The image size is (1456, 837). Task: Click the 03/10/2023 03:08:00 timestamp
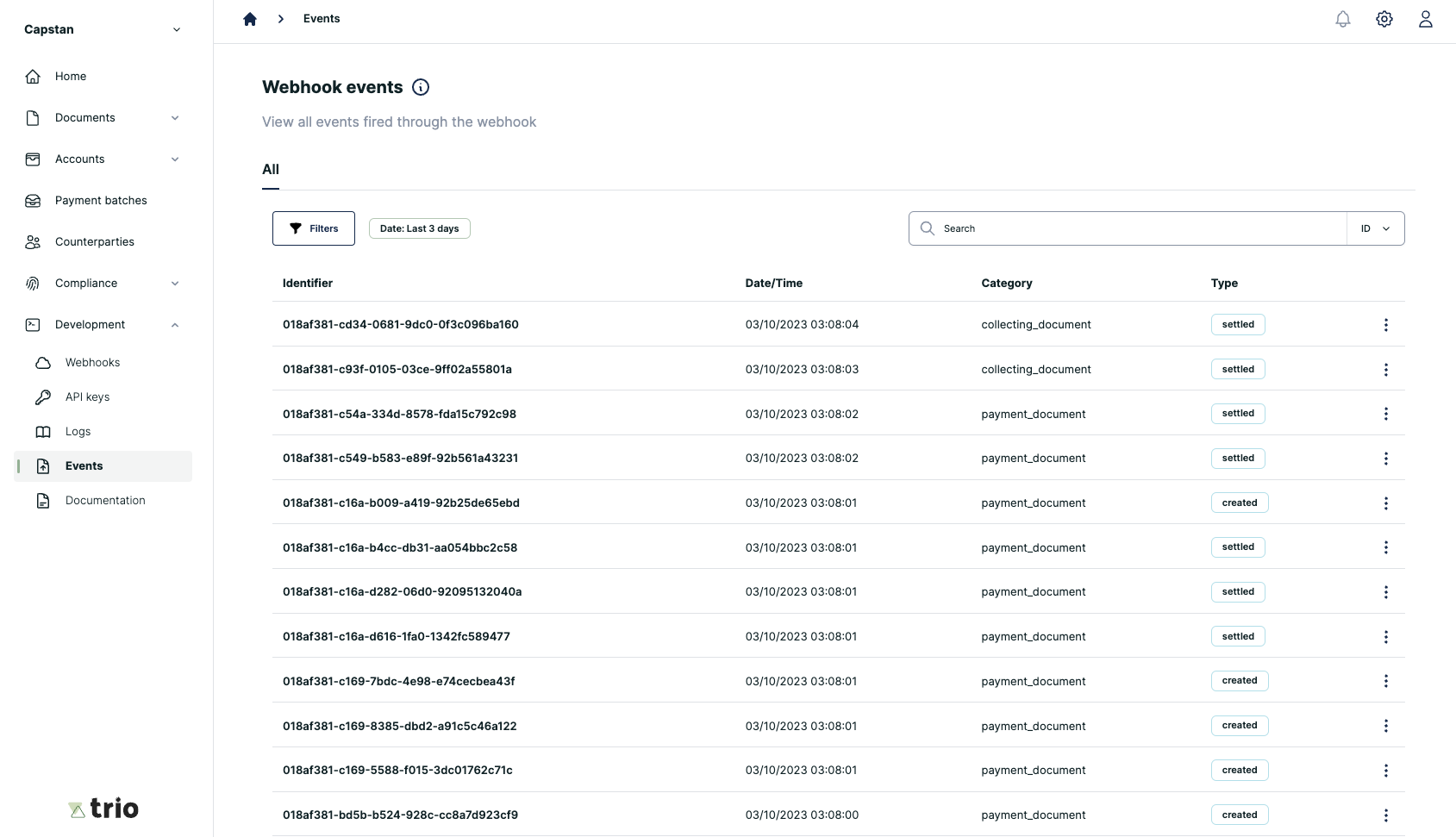[x=803, y=815]
